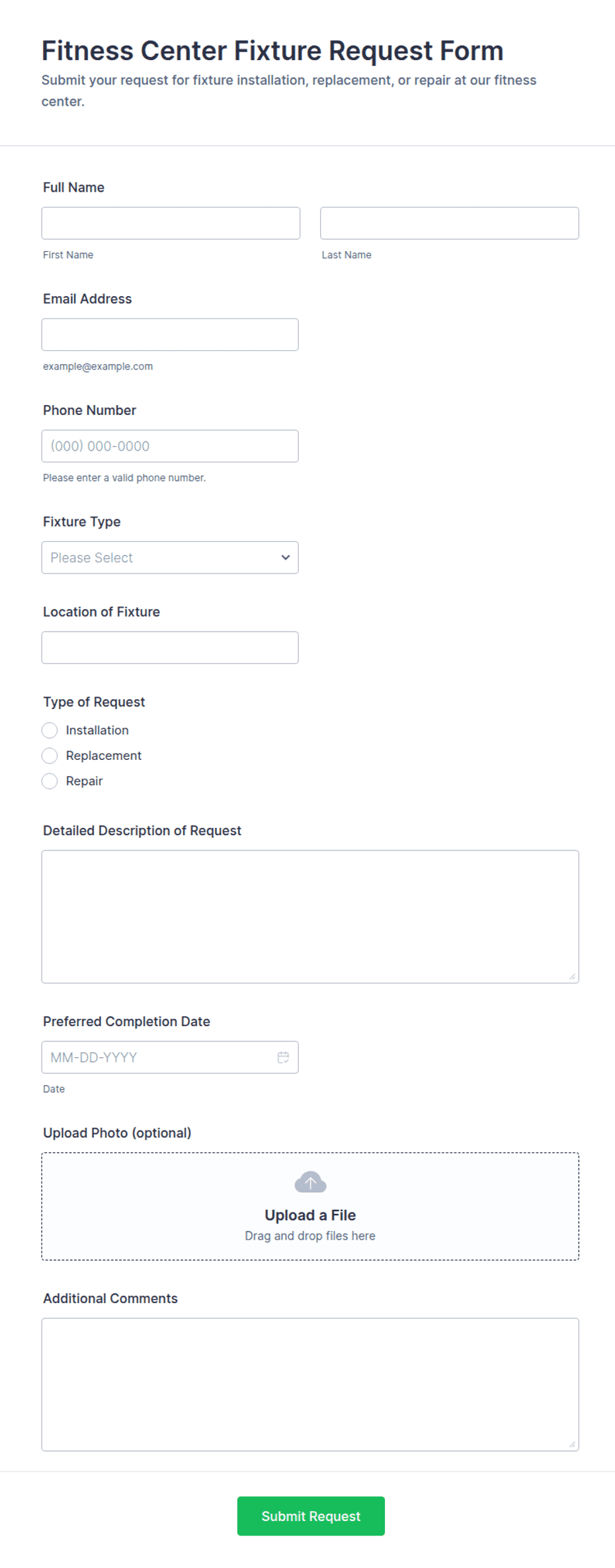Image resolution: width=615 pixels, height=1568 pixels.
Task: Choose the Replacement radio option
Action: (x=50, y=756)
